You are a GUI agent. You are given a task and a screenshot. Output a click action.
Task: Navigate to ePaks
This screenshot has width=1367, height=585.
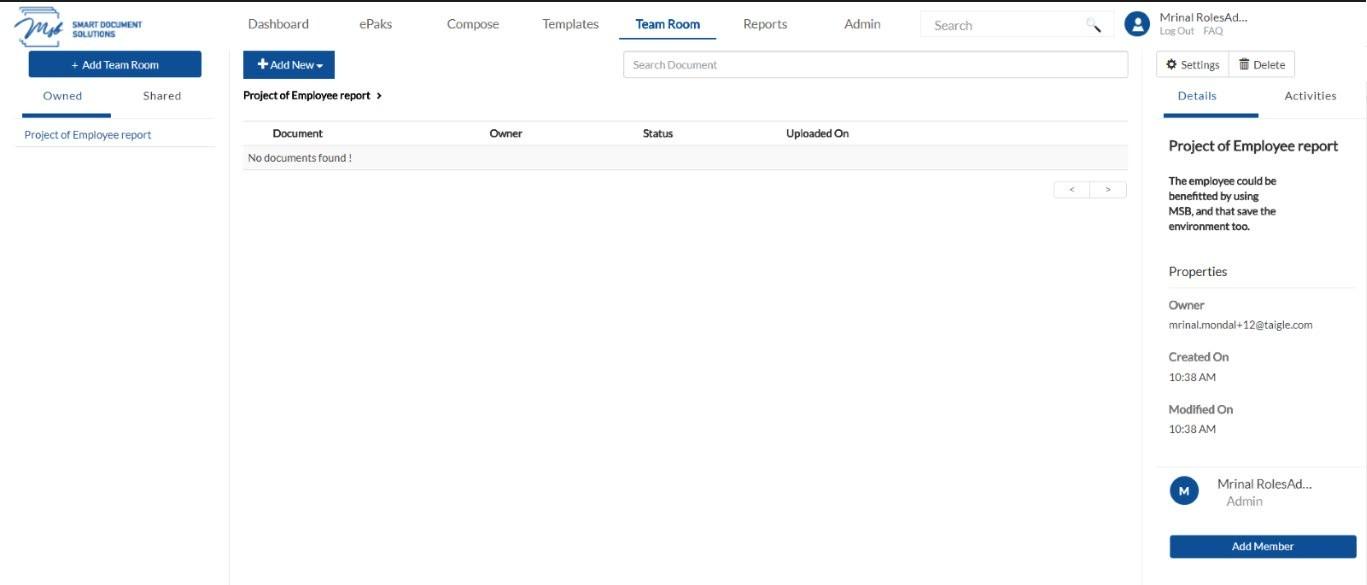376,24
